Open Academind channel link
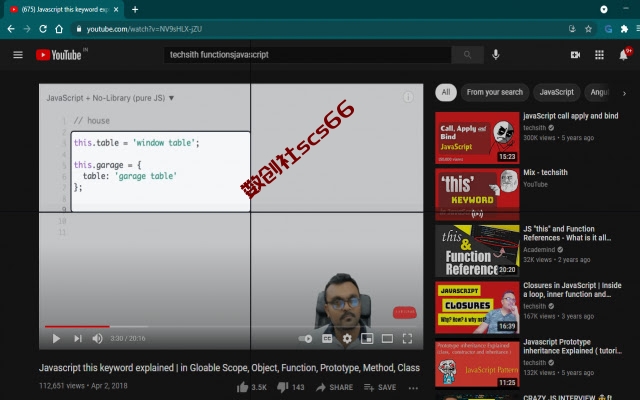The width and height of the screenshot is (640, 400). 539,249
